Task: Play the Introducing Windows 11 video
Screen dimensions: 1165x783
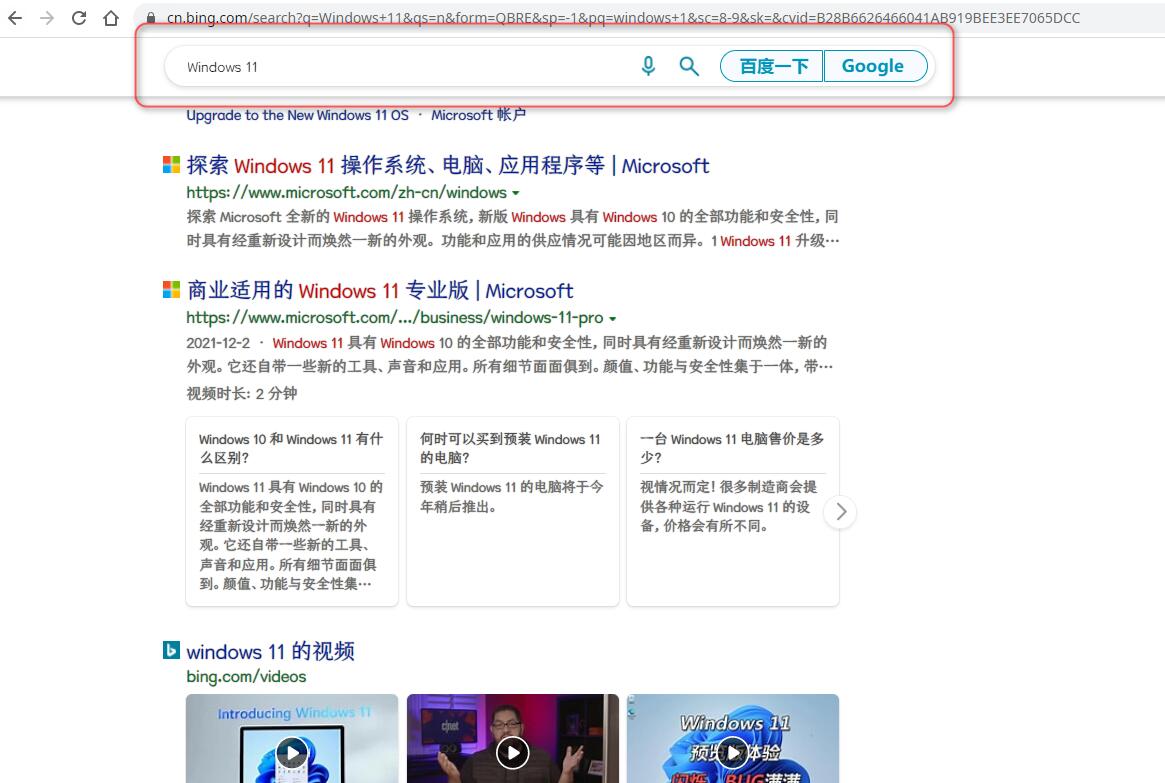Action: pos(292,751)
